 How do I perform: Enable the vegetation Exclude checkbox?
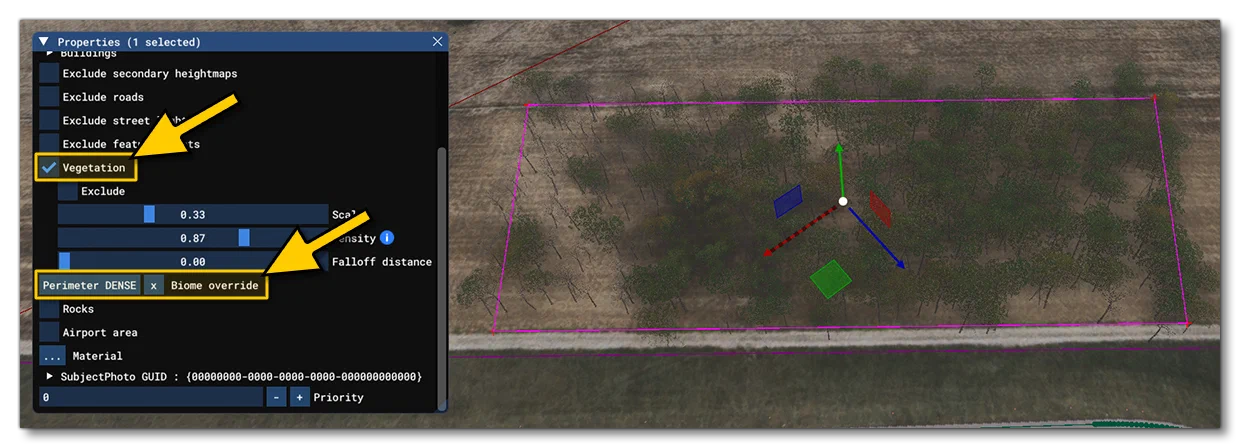(x=67, y=191)
